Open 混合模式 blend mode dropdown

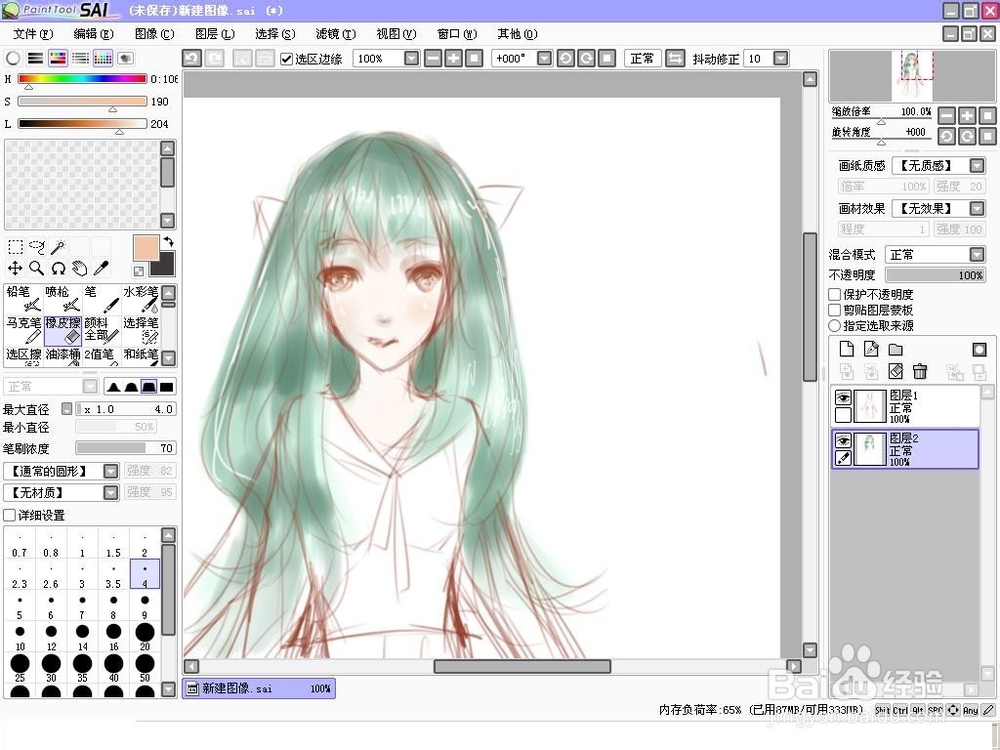click(x=976, y=254)
